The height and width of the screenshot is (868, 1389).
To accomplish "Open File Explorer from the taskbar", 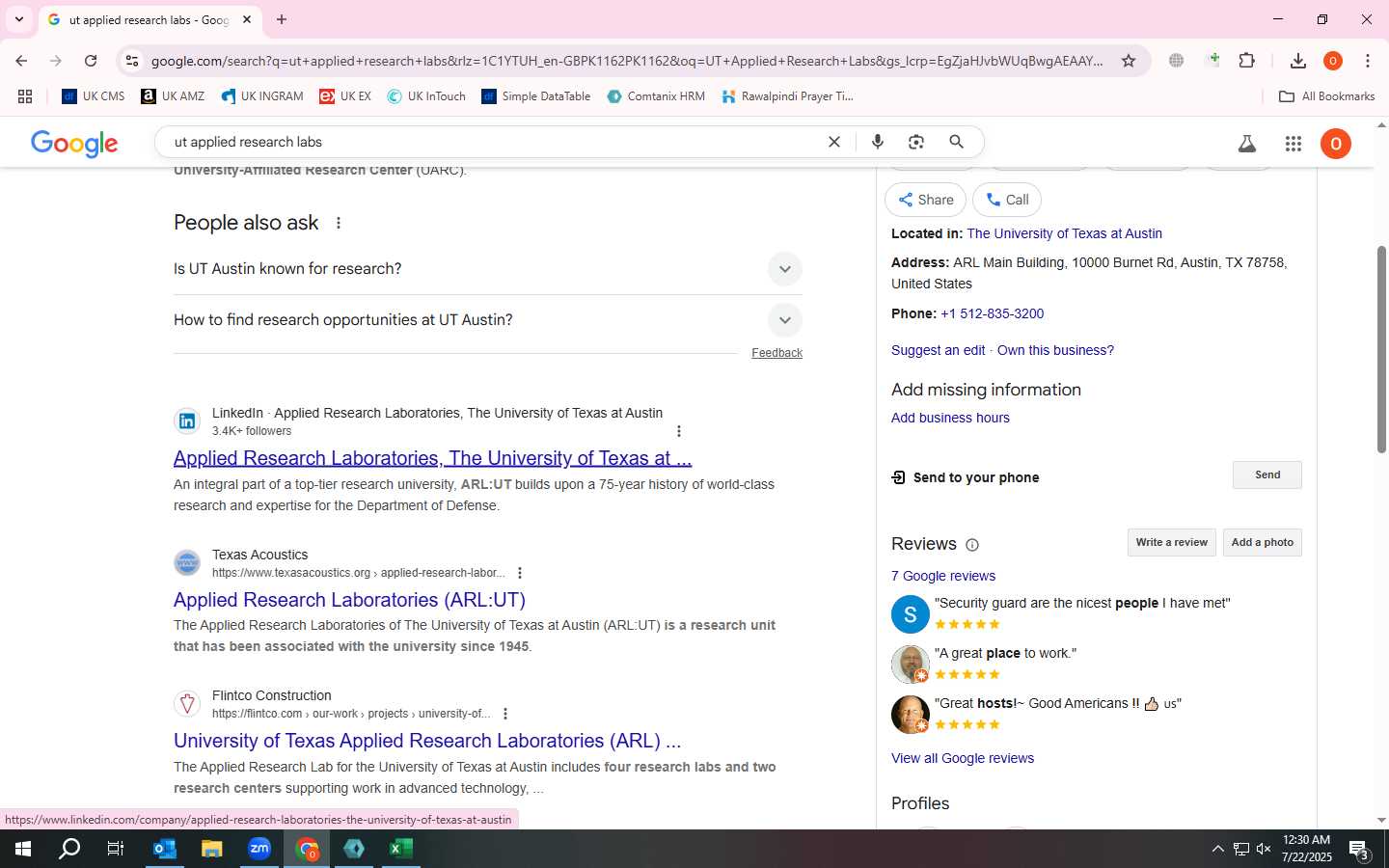I will (x=211, y=849).
